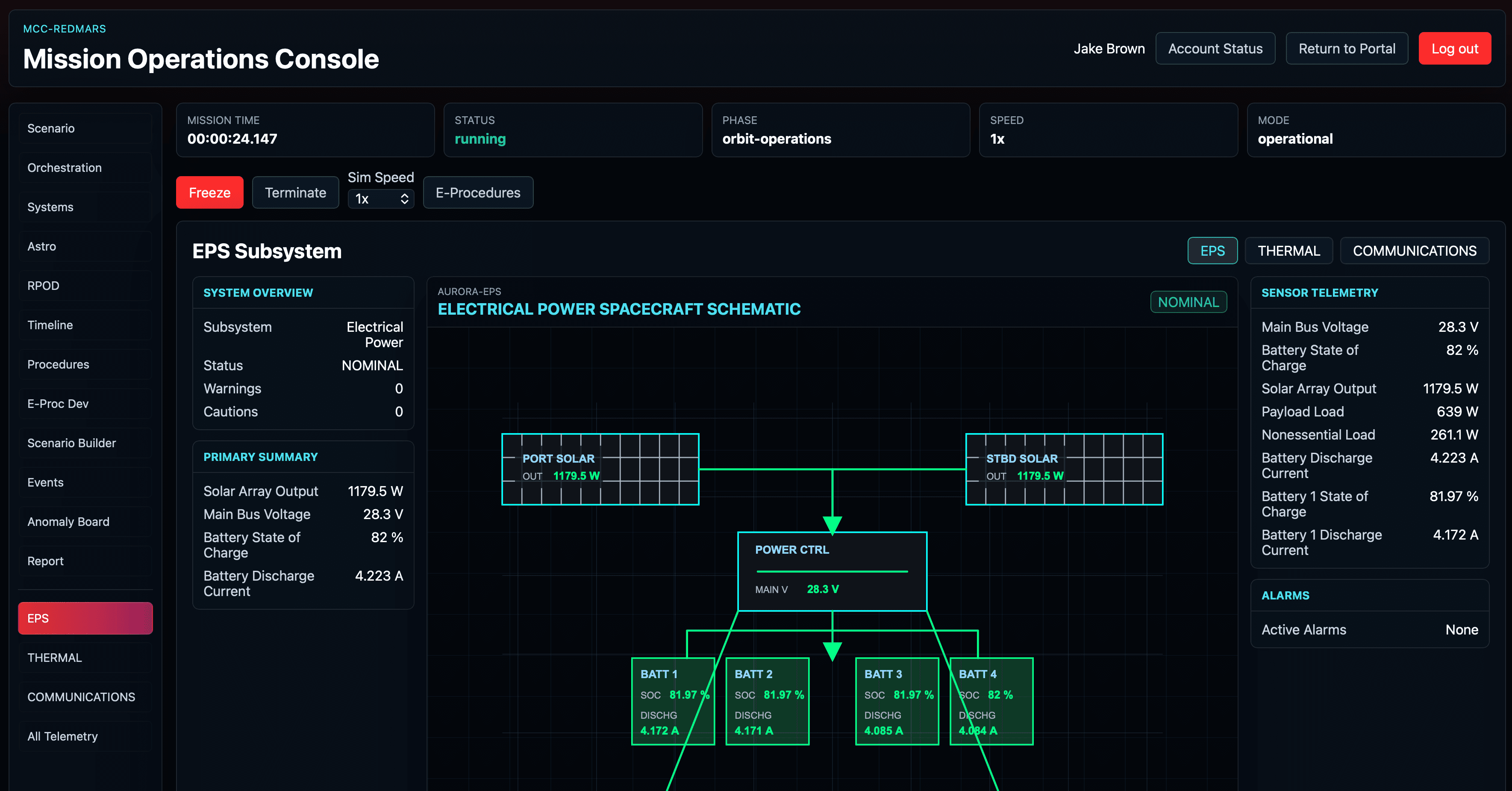Viewport: 1512px width, 791px height.
Task: Open the Sim Speed 1x dropdown
Action: [x=381, y=199]
